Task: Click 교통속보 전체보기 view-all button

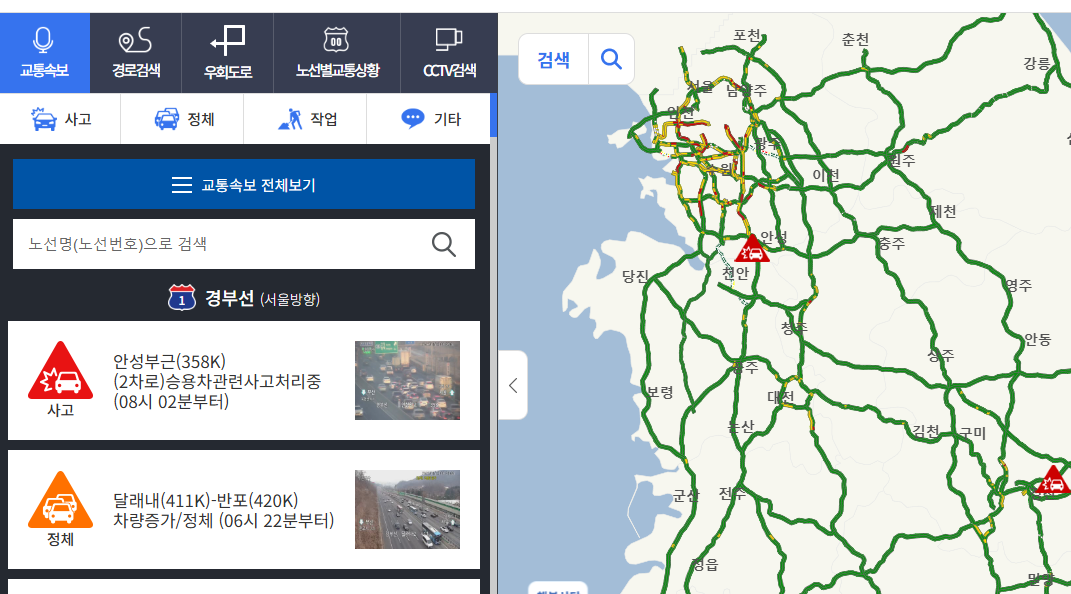Action: coord(244,184)
